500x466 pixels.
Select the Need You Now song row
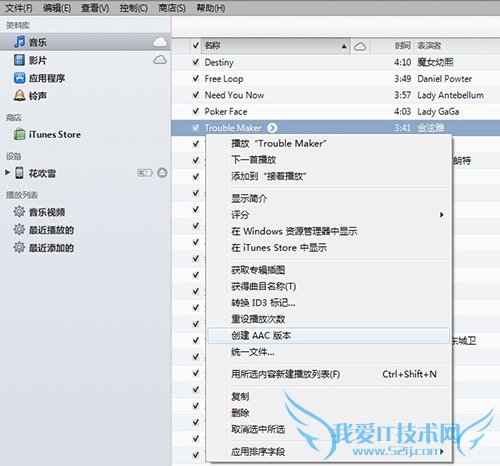pyautogui.click(x=336, y=95)
